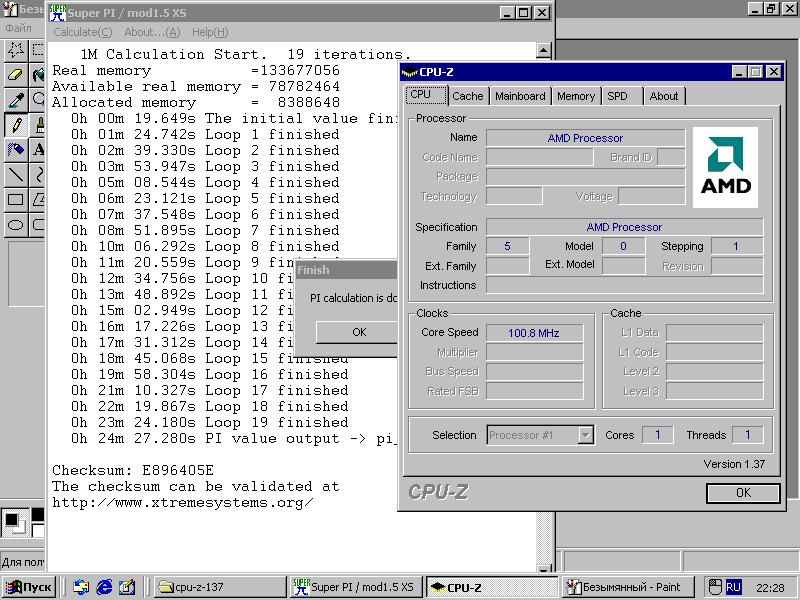
Task: Click the foreground/background color indicator box in Paint
Action: coord(15,523)
